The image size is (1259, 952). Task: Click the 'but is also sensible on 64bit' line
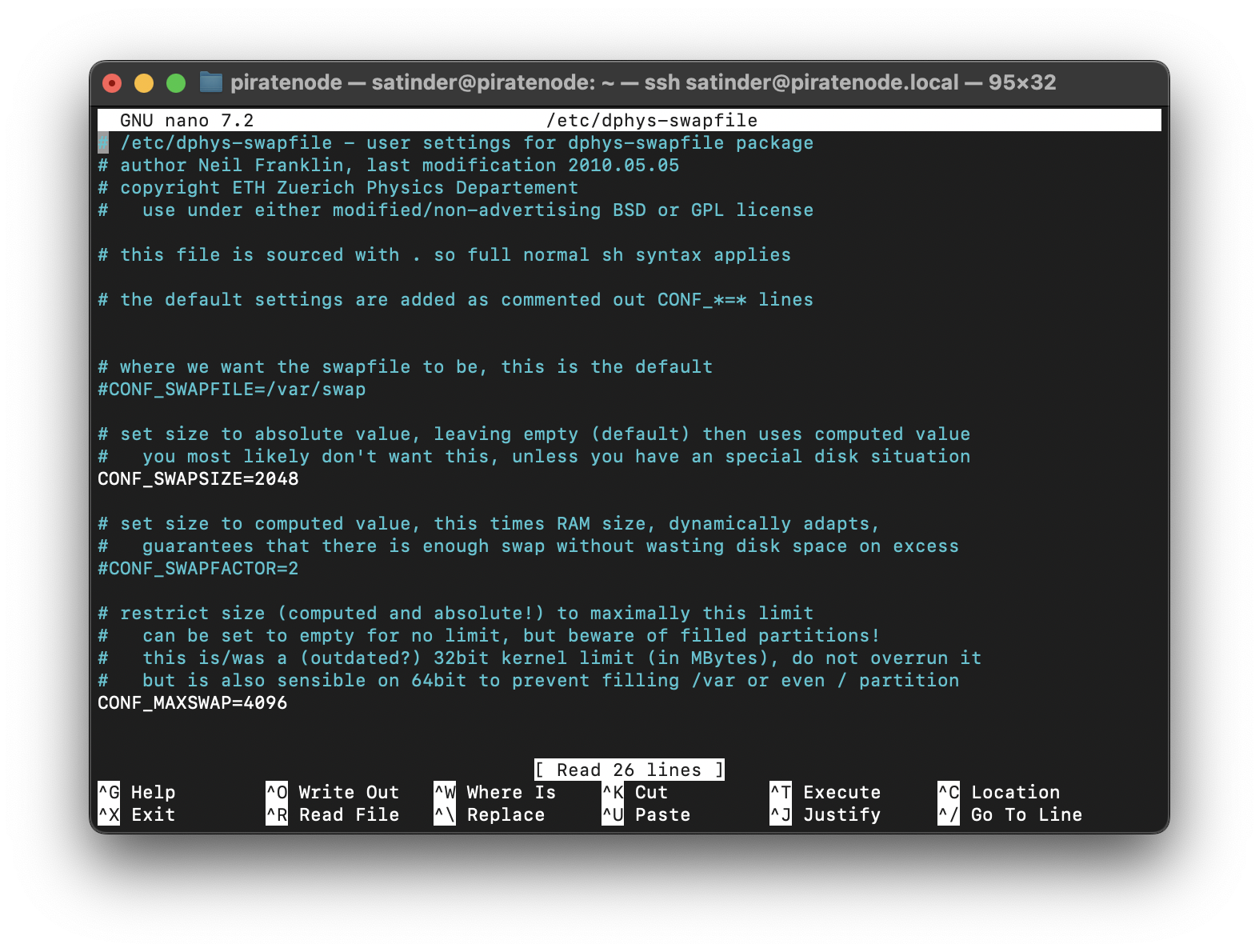(x=529, y=680)
